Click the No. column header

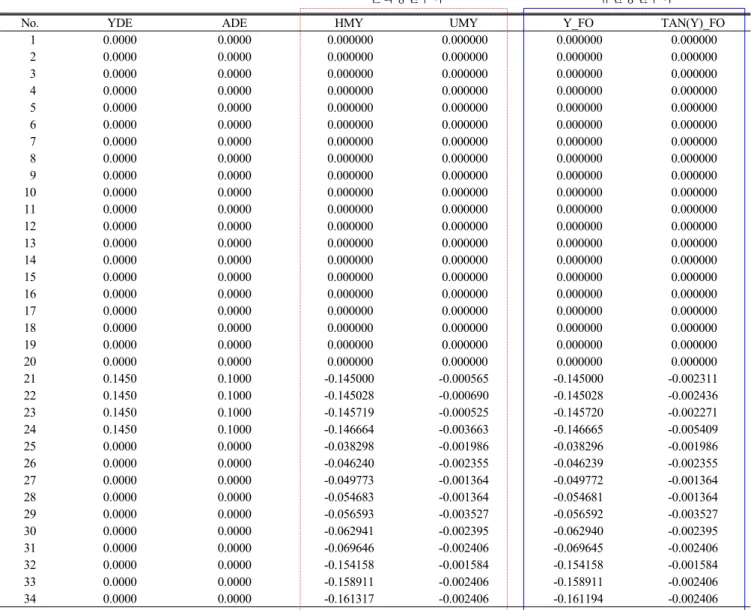point(30,23)
